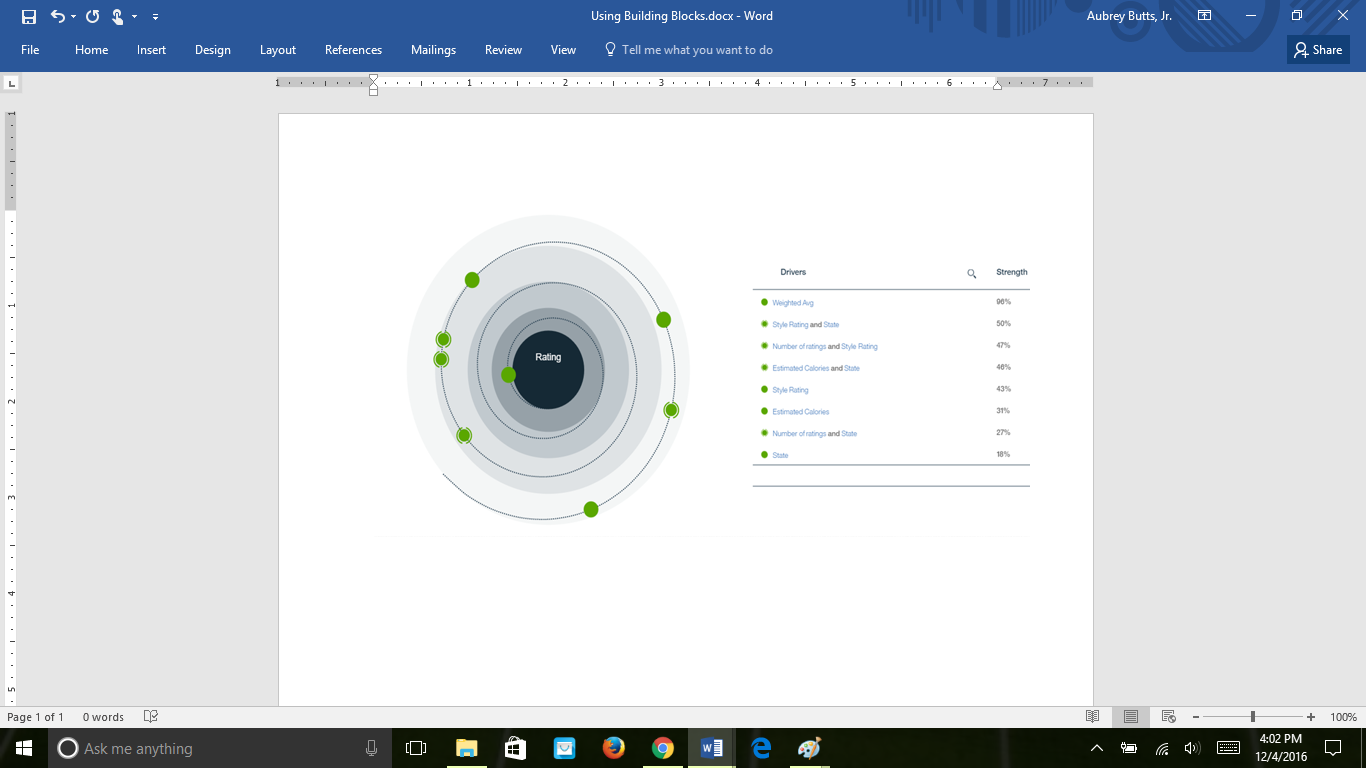The image size is (1366, 768).
Task: Open the Undo history dropdown arrow
Action: (73, 17)
